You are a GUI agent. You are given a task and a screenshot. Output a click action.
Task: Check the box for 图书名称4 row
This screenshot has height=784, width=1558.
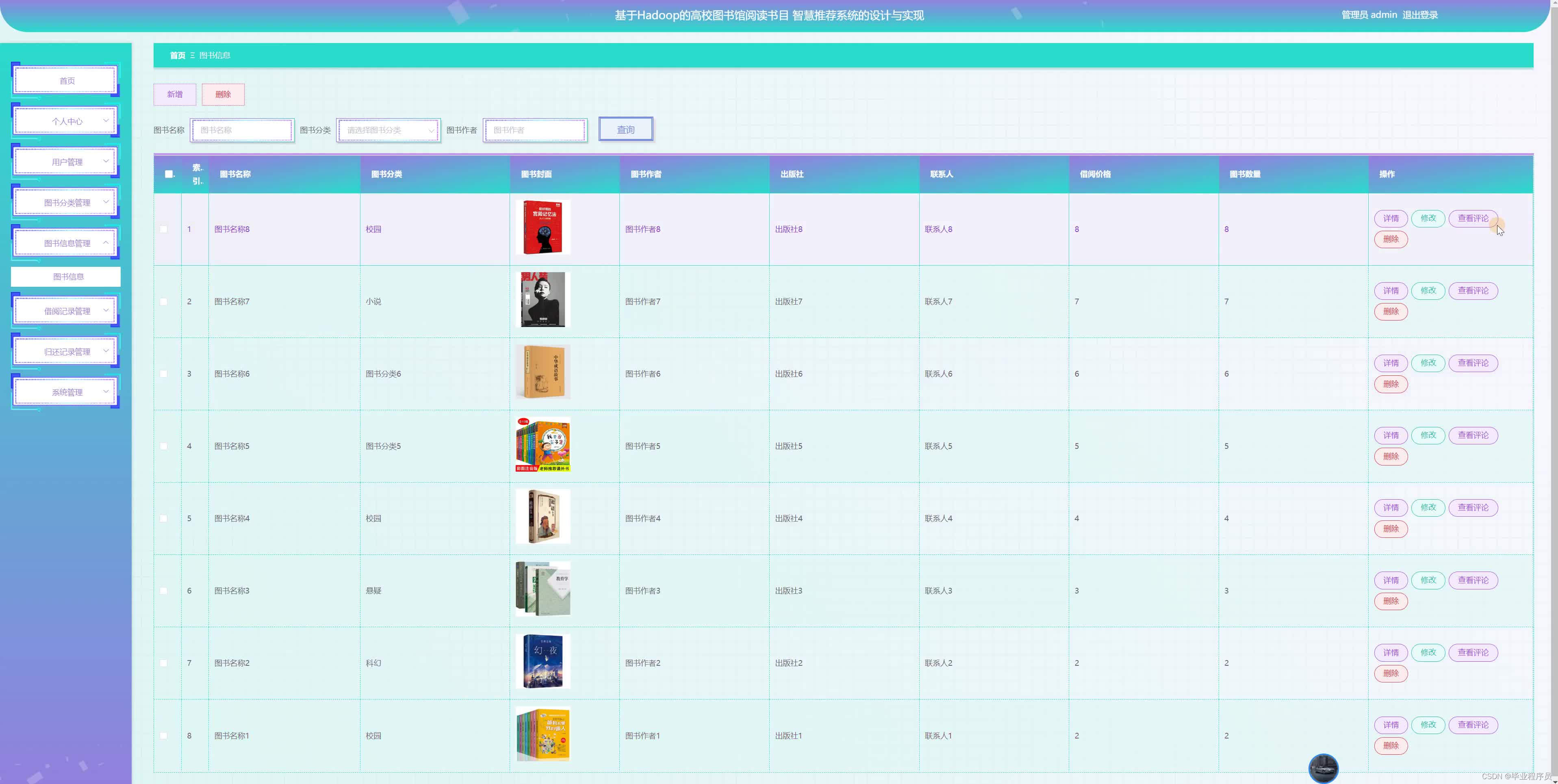tap(163, 519)
